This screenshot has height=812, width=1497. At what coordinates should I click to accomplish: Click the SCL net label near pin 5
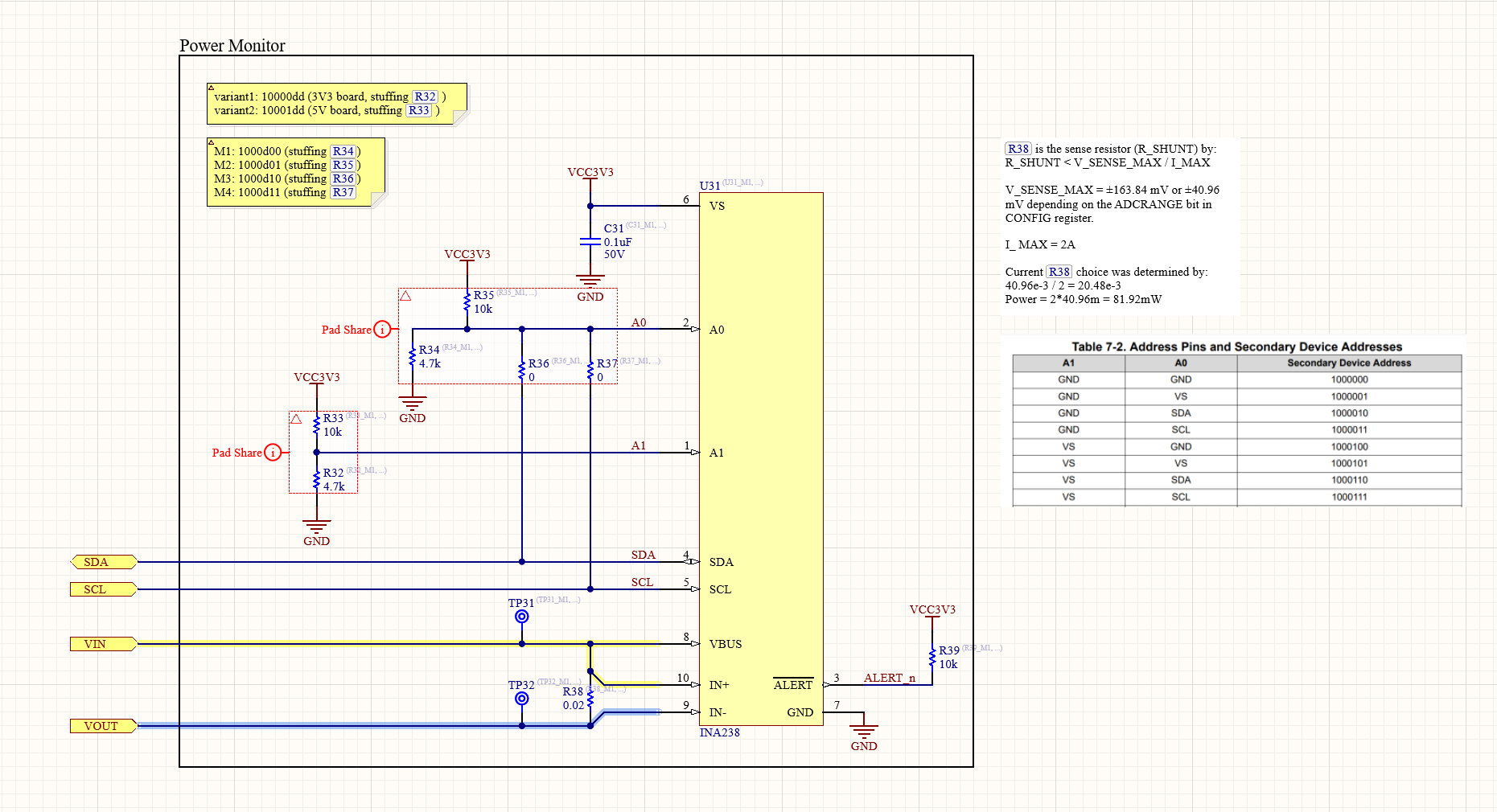642,582
